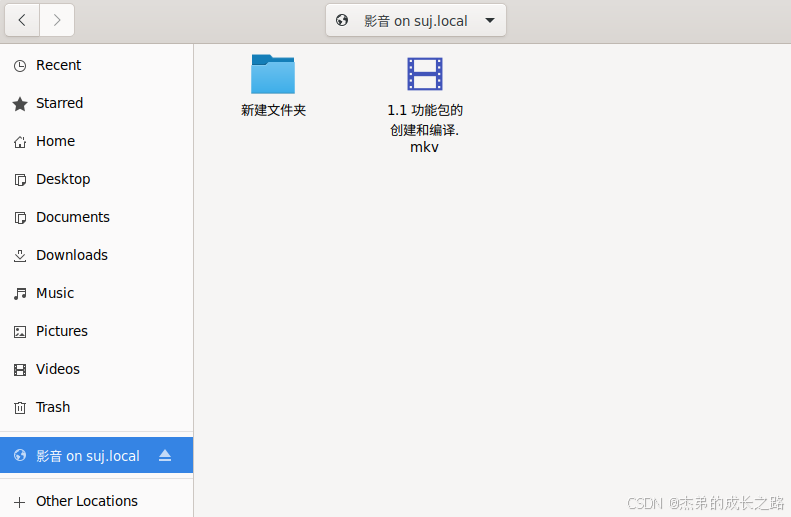Click the Home house icon
This screenshot has width=791, height=517.
[x=20, y=142]
